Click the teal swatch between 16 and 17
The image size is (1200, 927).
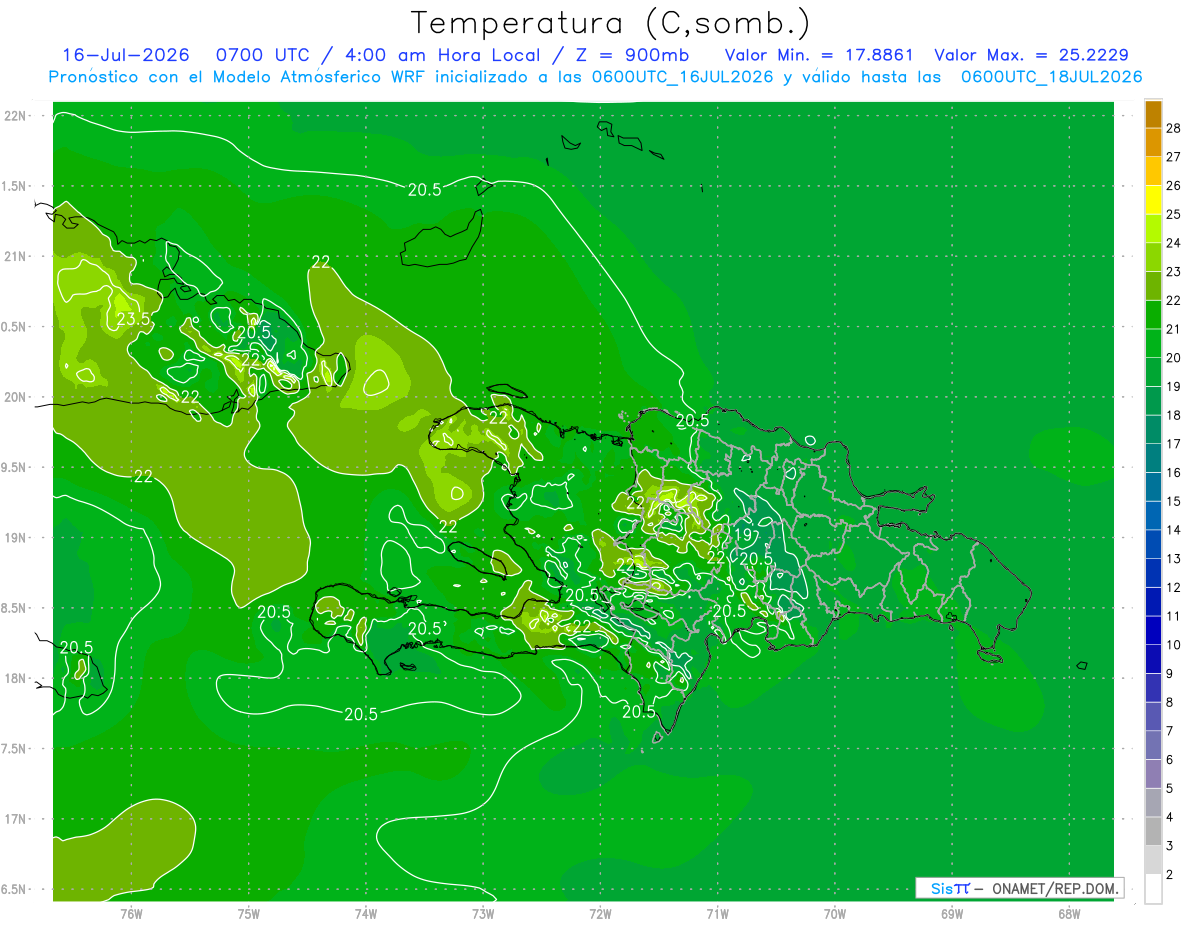point(1153,458)
